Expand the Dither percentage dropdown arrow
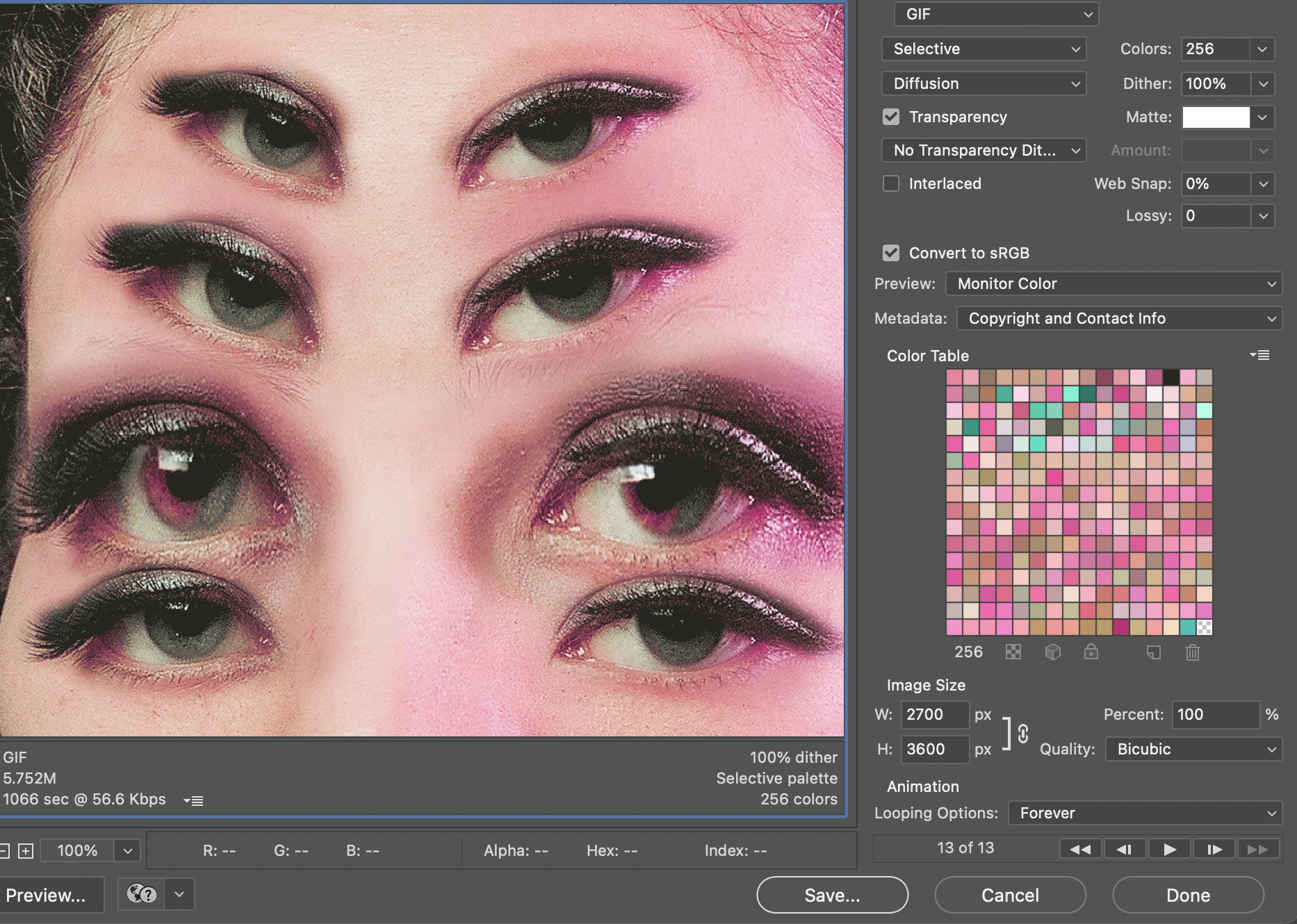This screenshot has width=1297, height=924. (1262, 83)
